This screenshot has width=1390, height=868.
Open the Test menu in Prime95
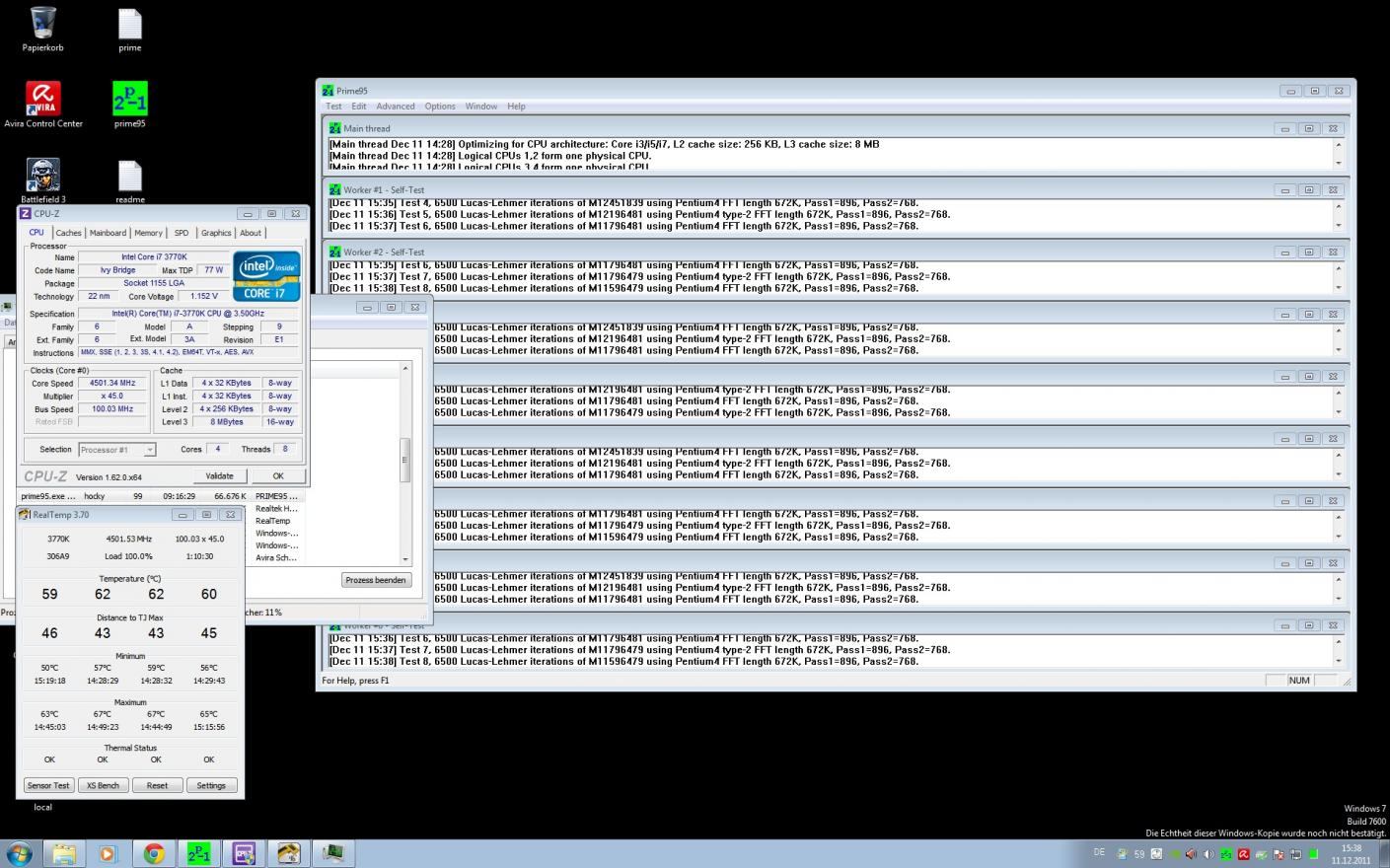click(333, 107)
